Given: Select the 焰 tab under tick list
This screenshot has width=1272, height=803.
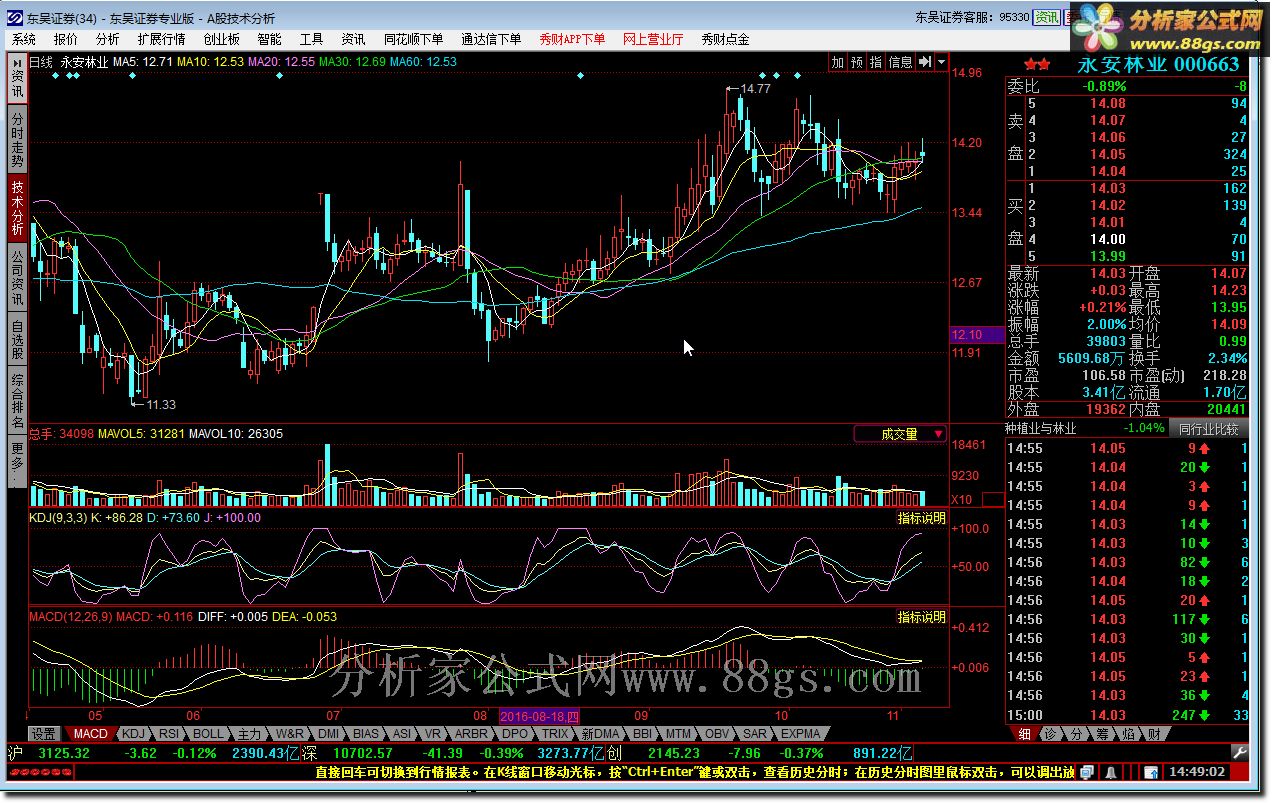Looking at the screenshot, I should (1127, 734).
